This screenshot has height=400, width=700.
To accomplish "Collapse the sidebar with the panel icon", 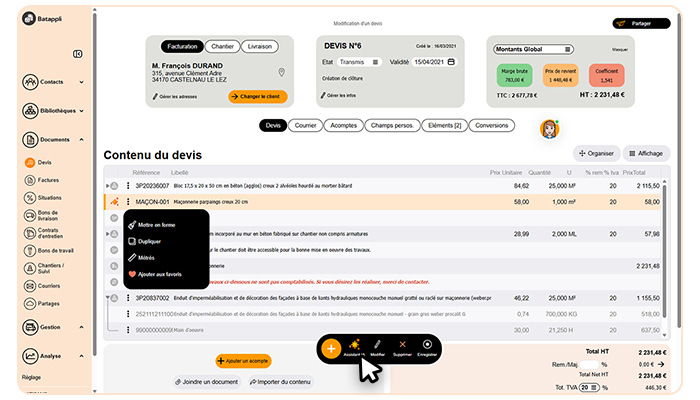I will [x=78, y=54].
